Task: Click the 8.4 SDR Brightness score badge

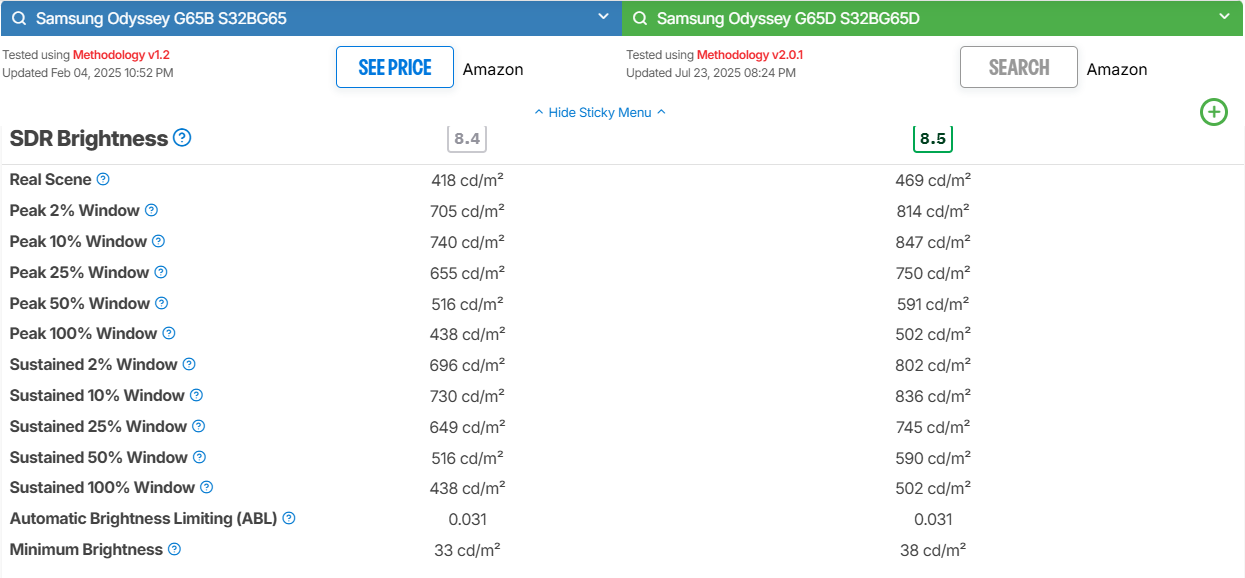Action: click(x=467, y=139)
